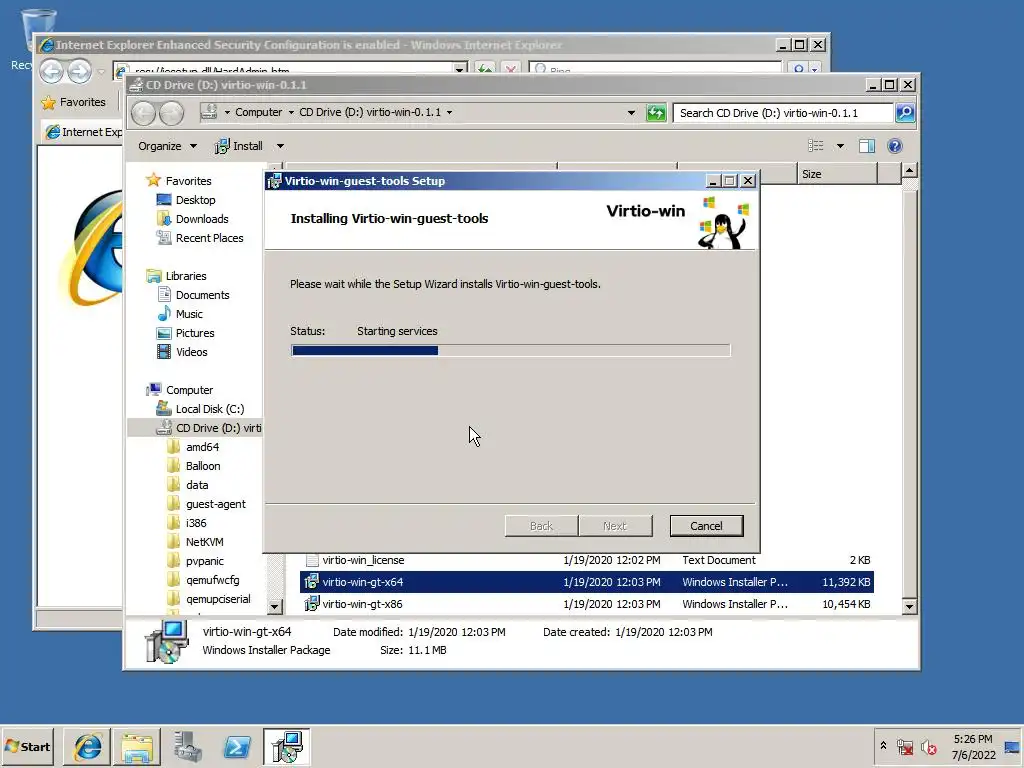The image size is (1024, 768).
Task: Click Favorites button in Internet Explorer window
Action: [73, 102]
